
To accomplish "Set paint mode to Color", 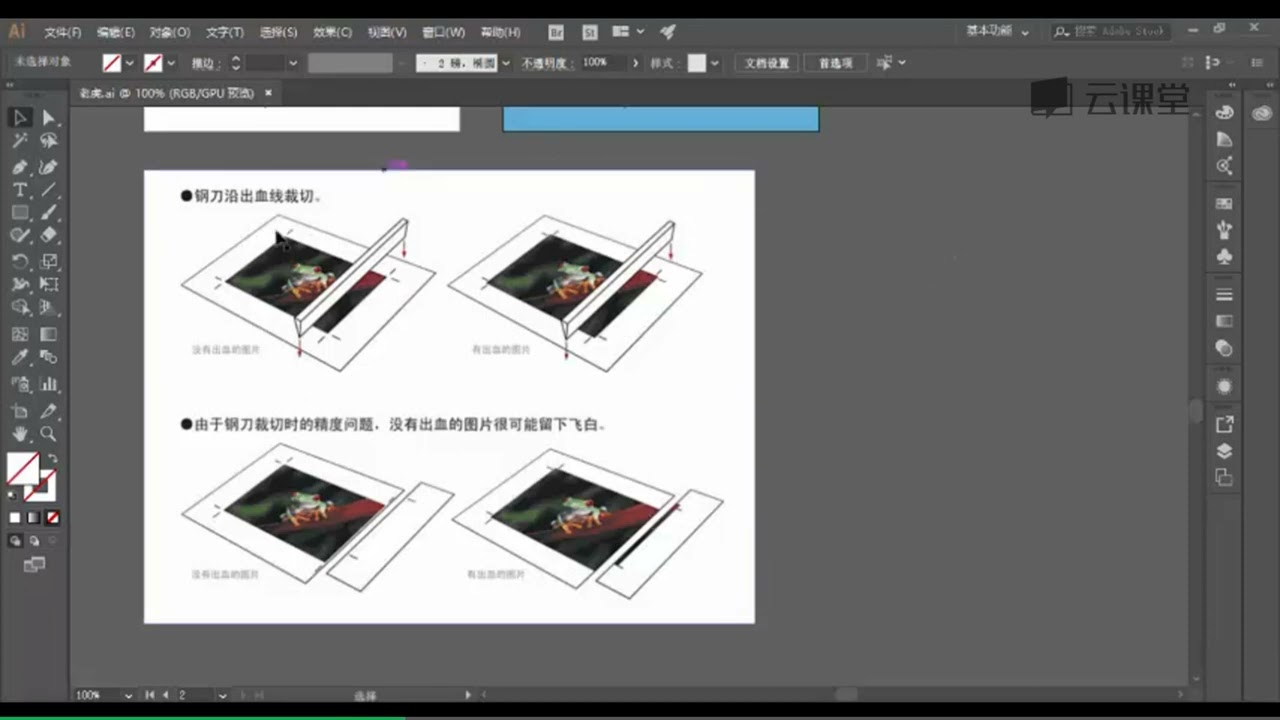I will tap(15, 518).
